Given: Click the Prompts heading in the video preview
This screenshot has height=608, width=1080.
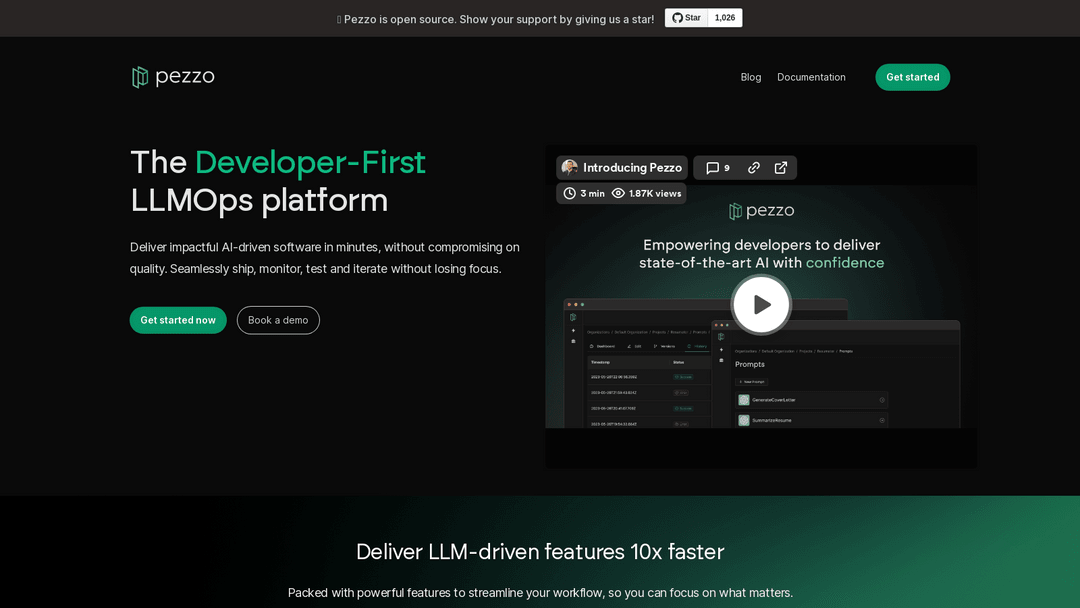Looking at the screenshot, I should (749, 364).
